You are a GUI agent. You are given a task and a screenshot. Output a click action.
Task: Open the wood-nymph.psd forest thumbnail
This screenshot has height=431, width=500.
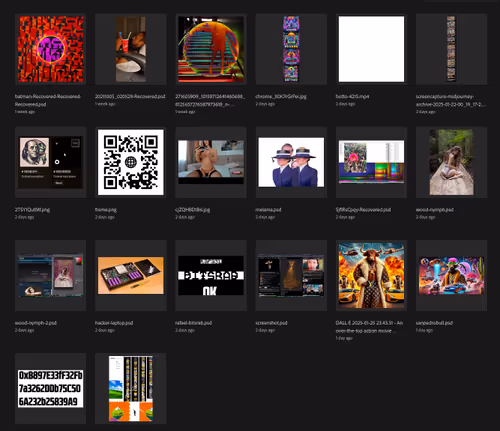pos(451,162)
